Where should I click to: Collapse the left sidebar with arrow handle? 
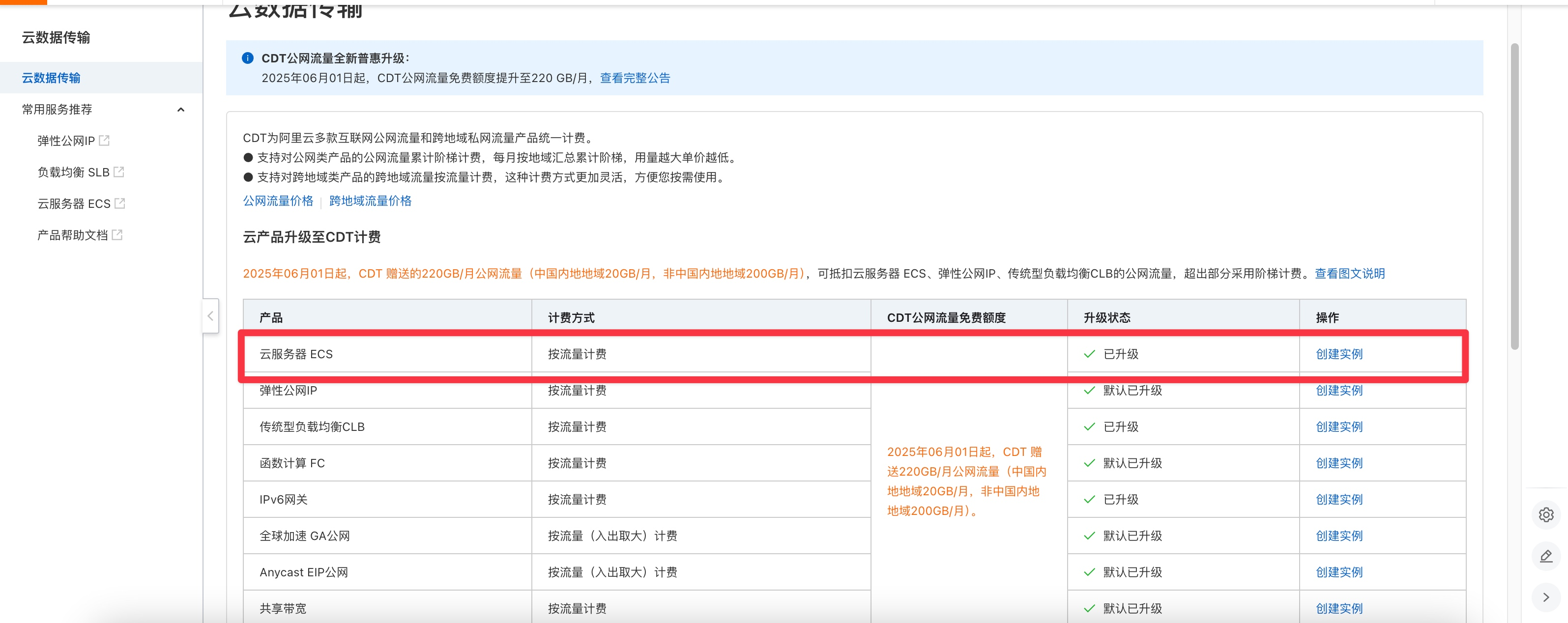210,316
